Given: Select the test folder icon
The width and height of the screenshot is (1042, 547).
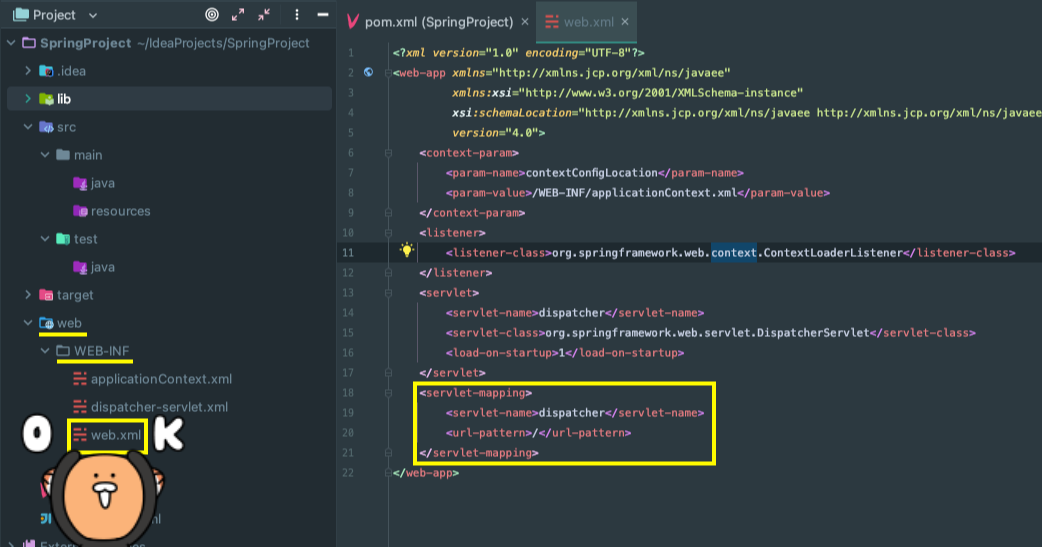Looking at the screenshot, I should 63,239.
